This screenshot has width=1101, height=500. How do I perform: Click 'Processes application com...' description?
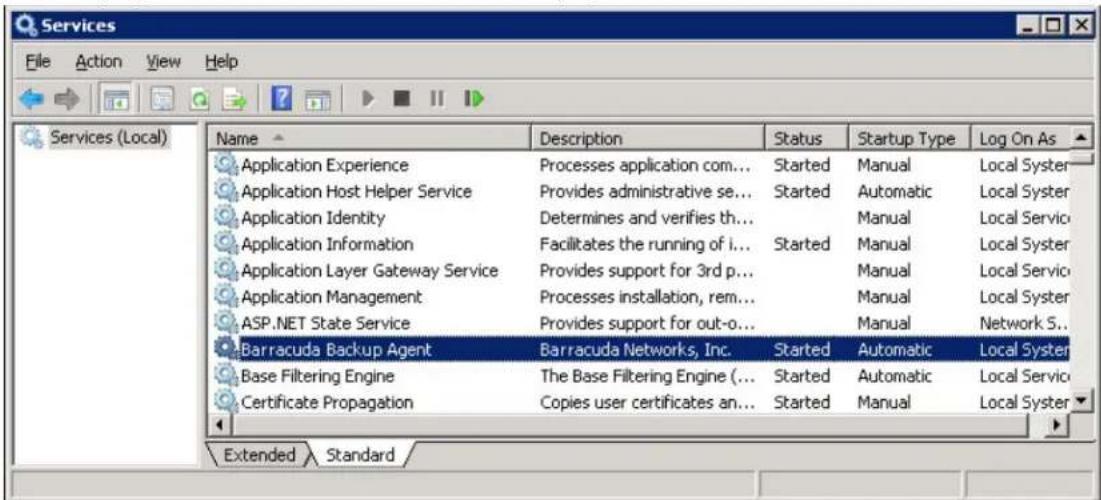tap(645, 165)
